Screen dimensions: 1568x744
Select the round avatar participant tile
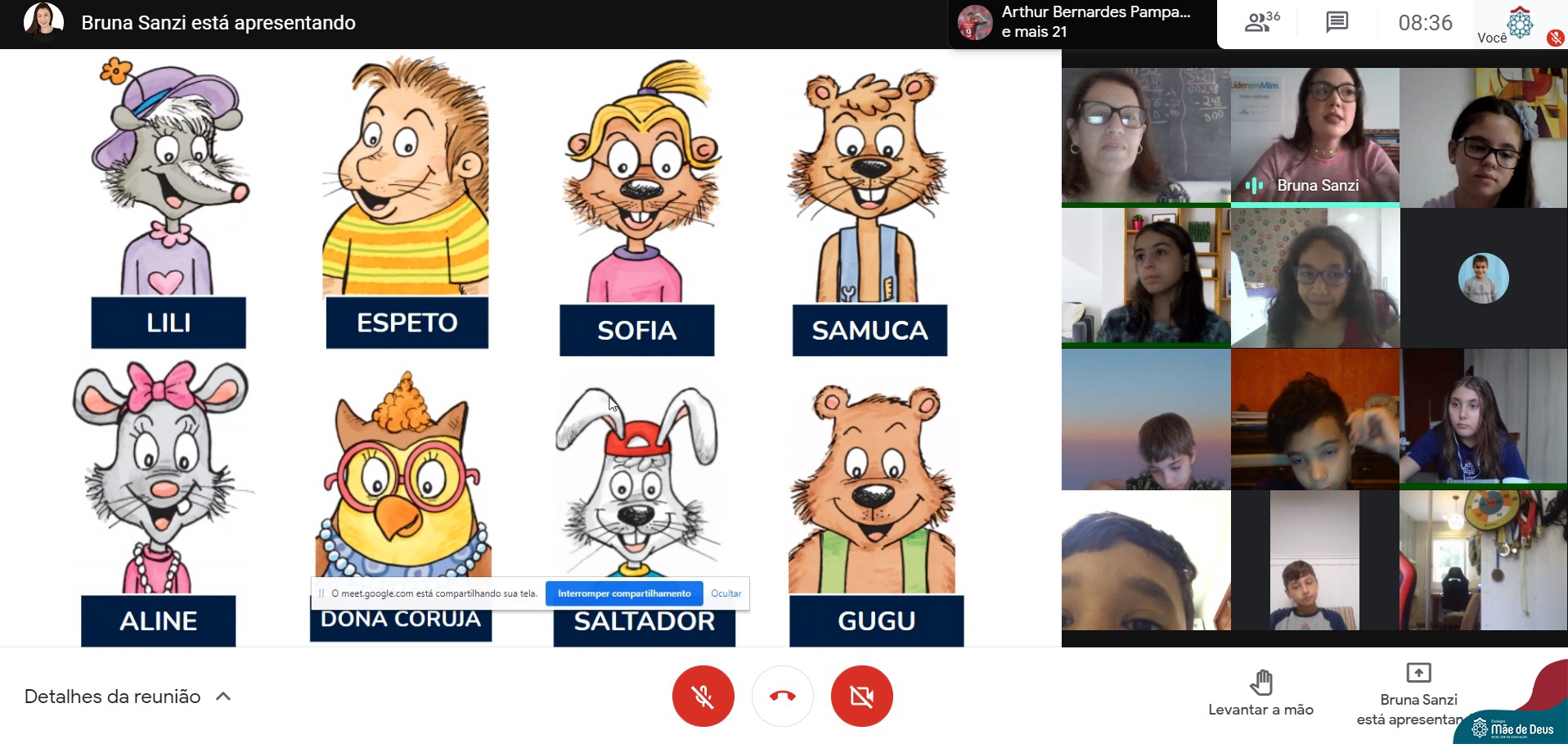tap(1483, 278)
